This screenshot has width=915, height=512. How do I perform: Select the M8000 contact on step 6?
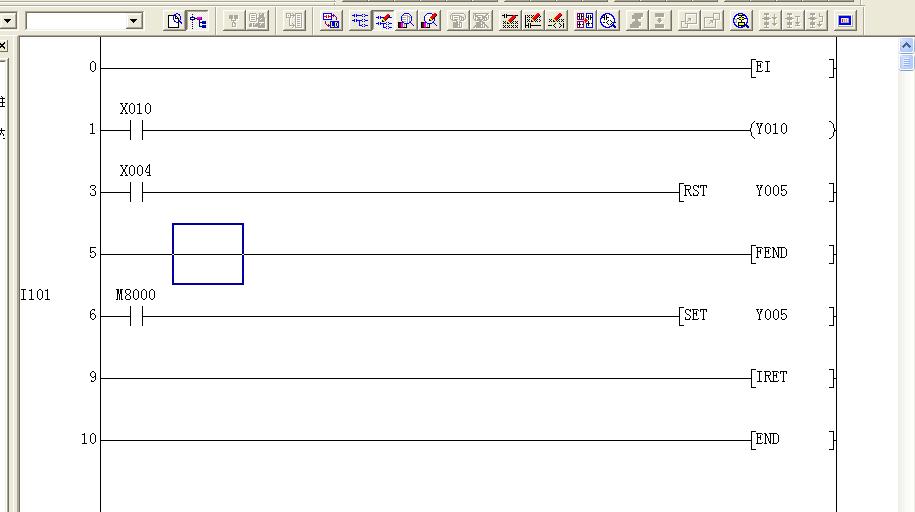pos(136,316)
